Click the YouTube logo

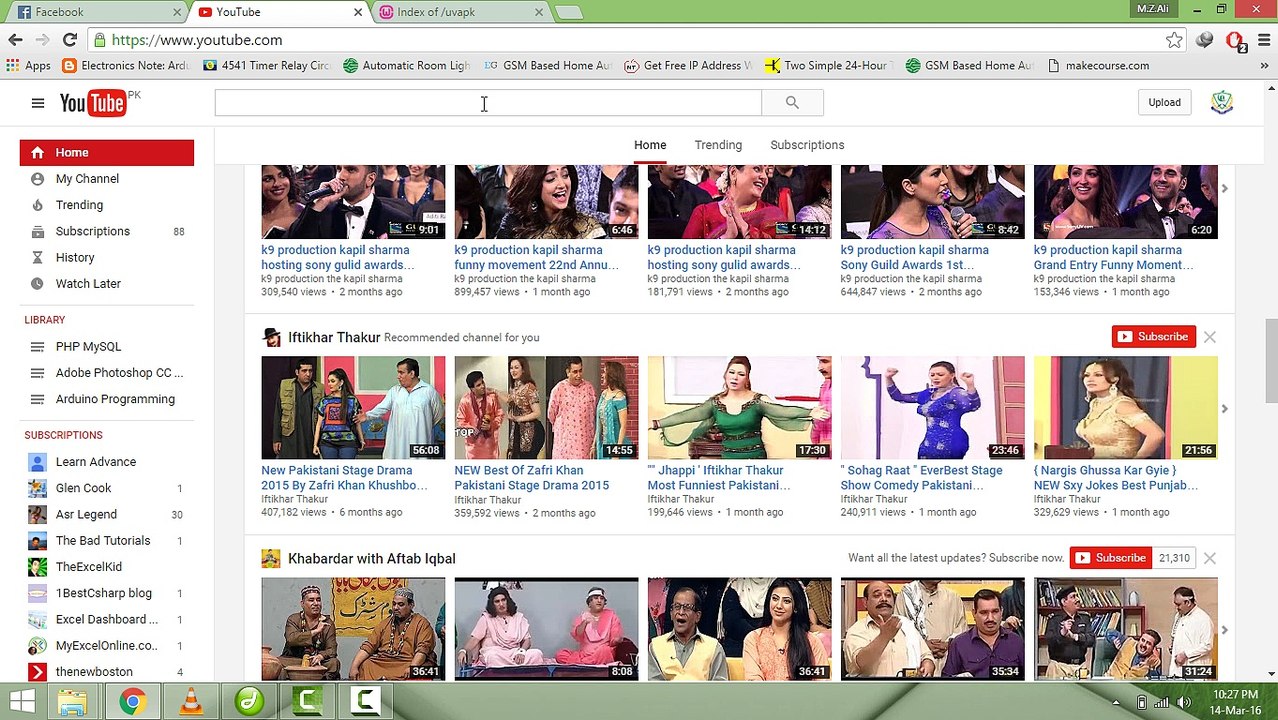pyautogui.click(x=95, y=103)
